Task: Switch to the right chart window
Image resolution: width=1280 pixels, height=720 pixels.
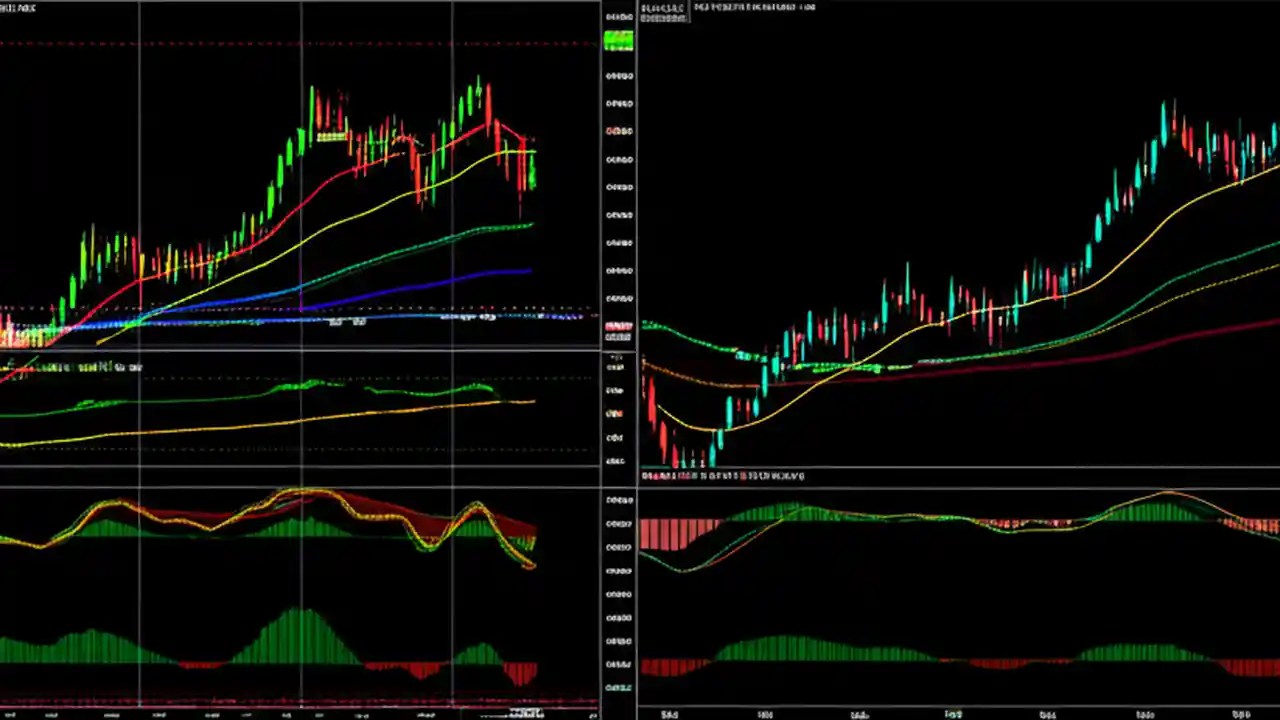Action: (x=950, y=250)
